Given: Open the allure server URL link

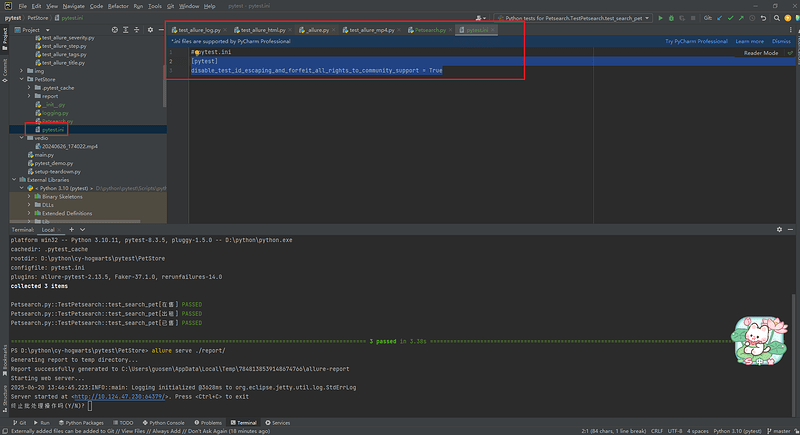Looking at the screenshot, I should click(119, 397).
